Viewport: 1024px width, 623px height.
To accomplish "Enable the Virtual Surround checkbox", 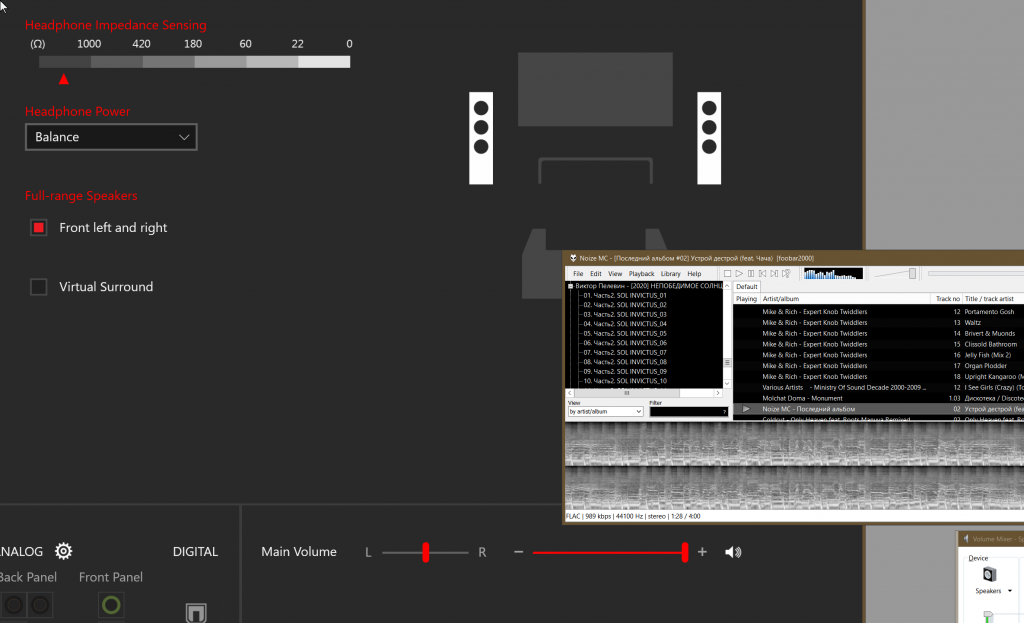I will 39,287.
